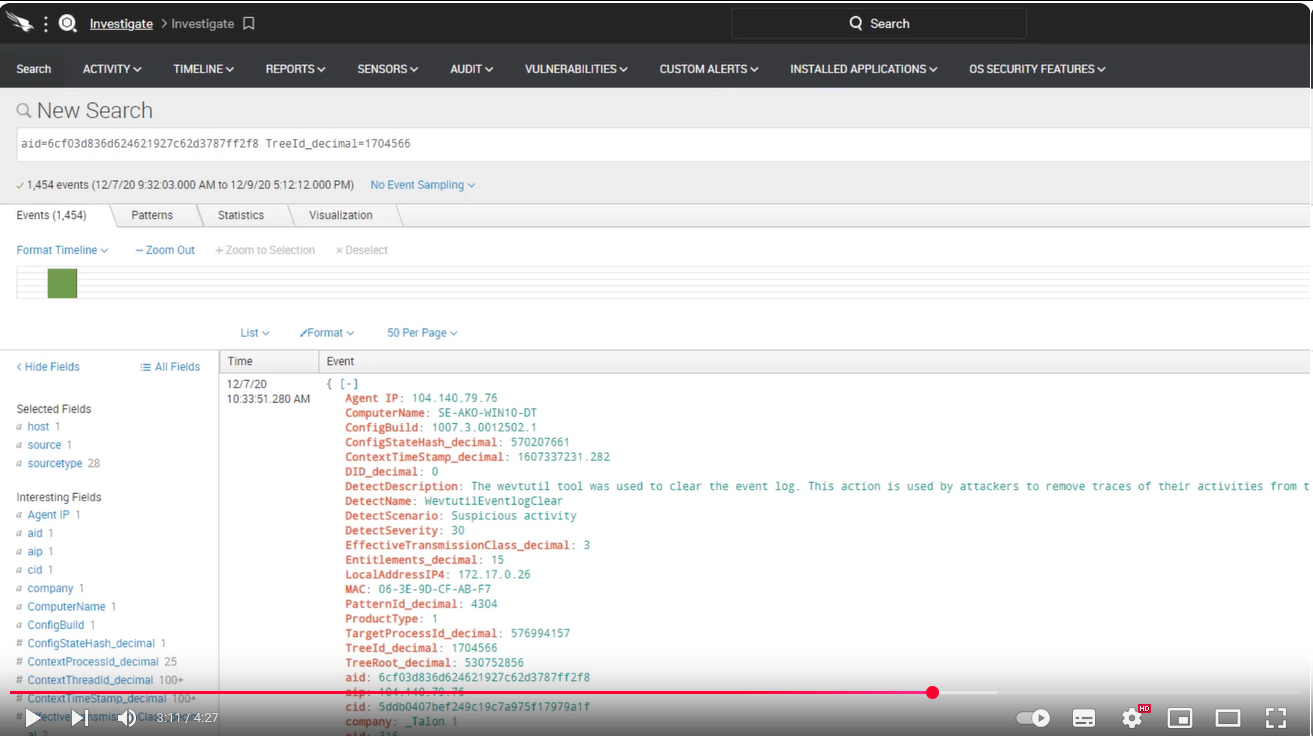Click the green timeline event bar

[62, 283]
